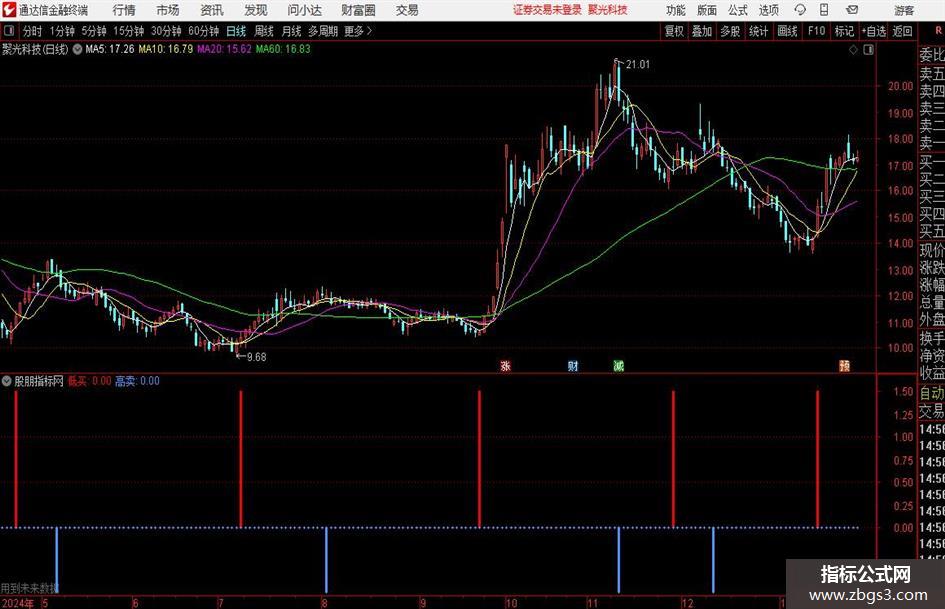Switch to 30分钟 period
Viewport: 945px width, 609px height.
click(x=166, y=31)
